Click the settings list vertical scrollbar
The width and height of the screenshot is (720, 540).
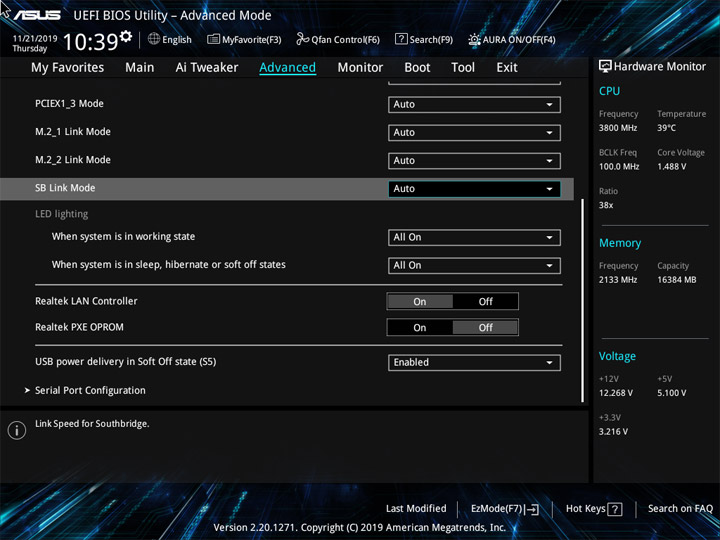(x=583, y=300)
